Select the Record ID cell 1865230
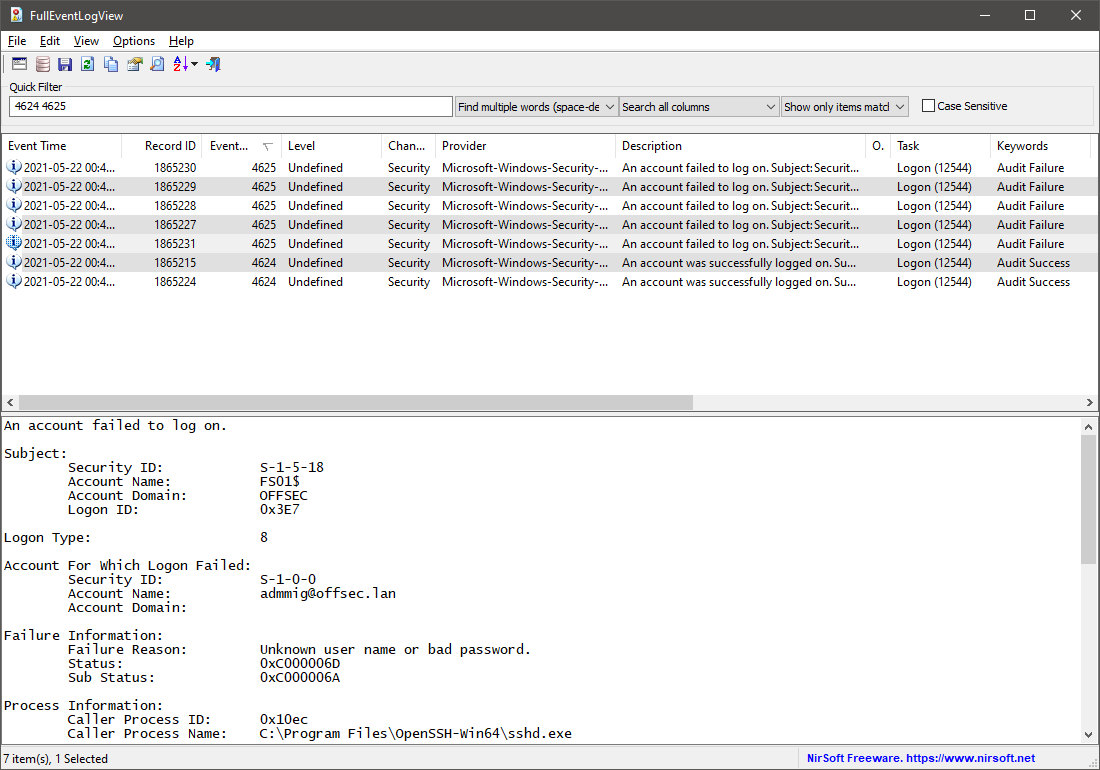The width and height of the screenshot is (1100, 770). point(175,168)
